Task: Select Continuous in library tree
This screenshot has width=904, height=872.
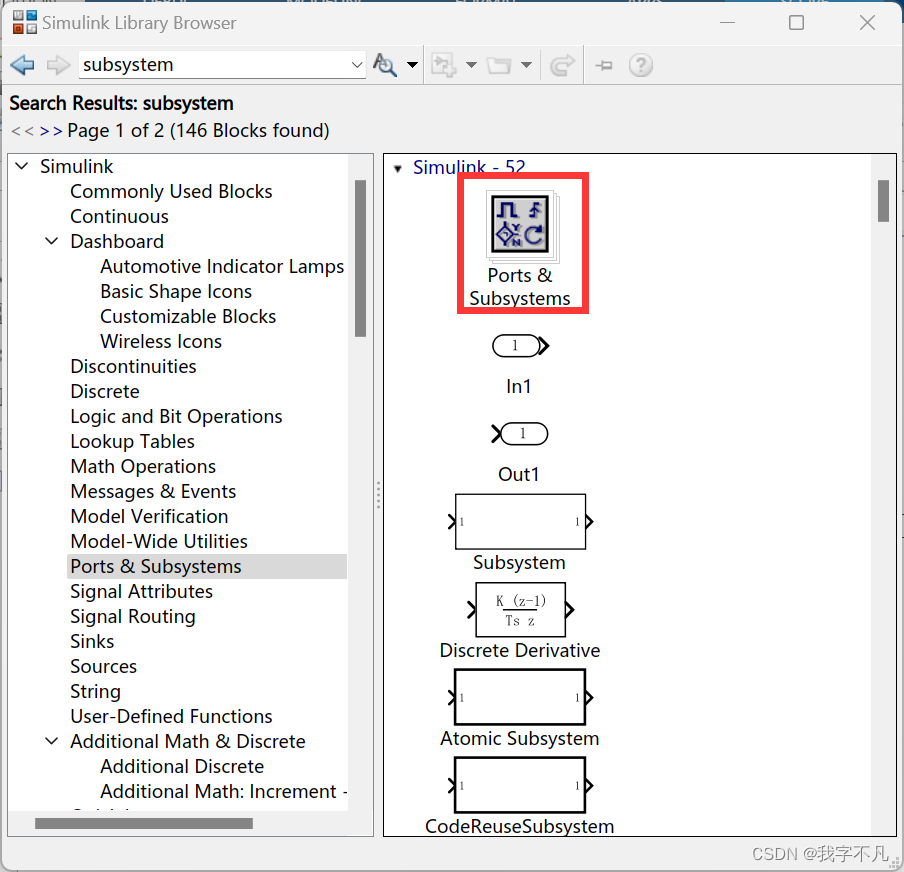Action: pos(119,217)
